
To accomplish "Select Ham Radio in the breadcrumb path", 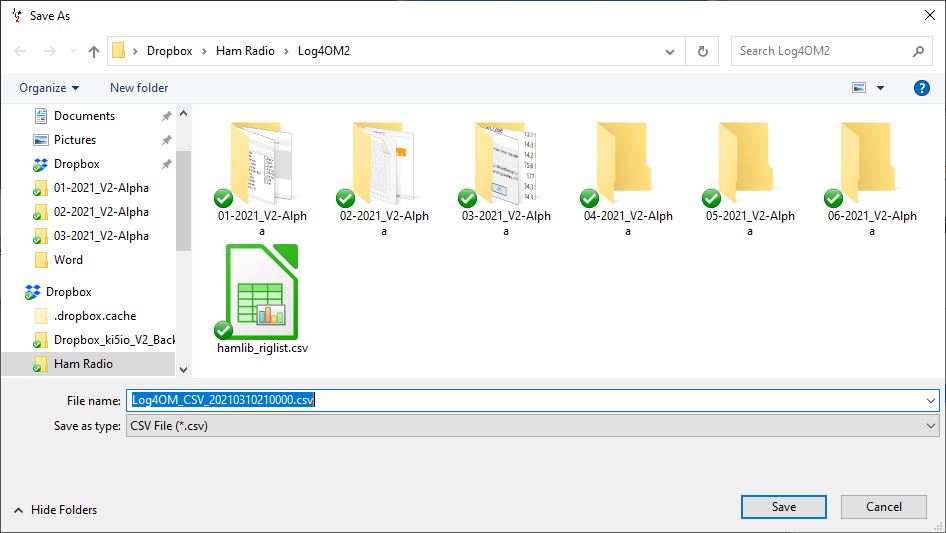I will coord(245,51).
